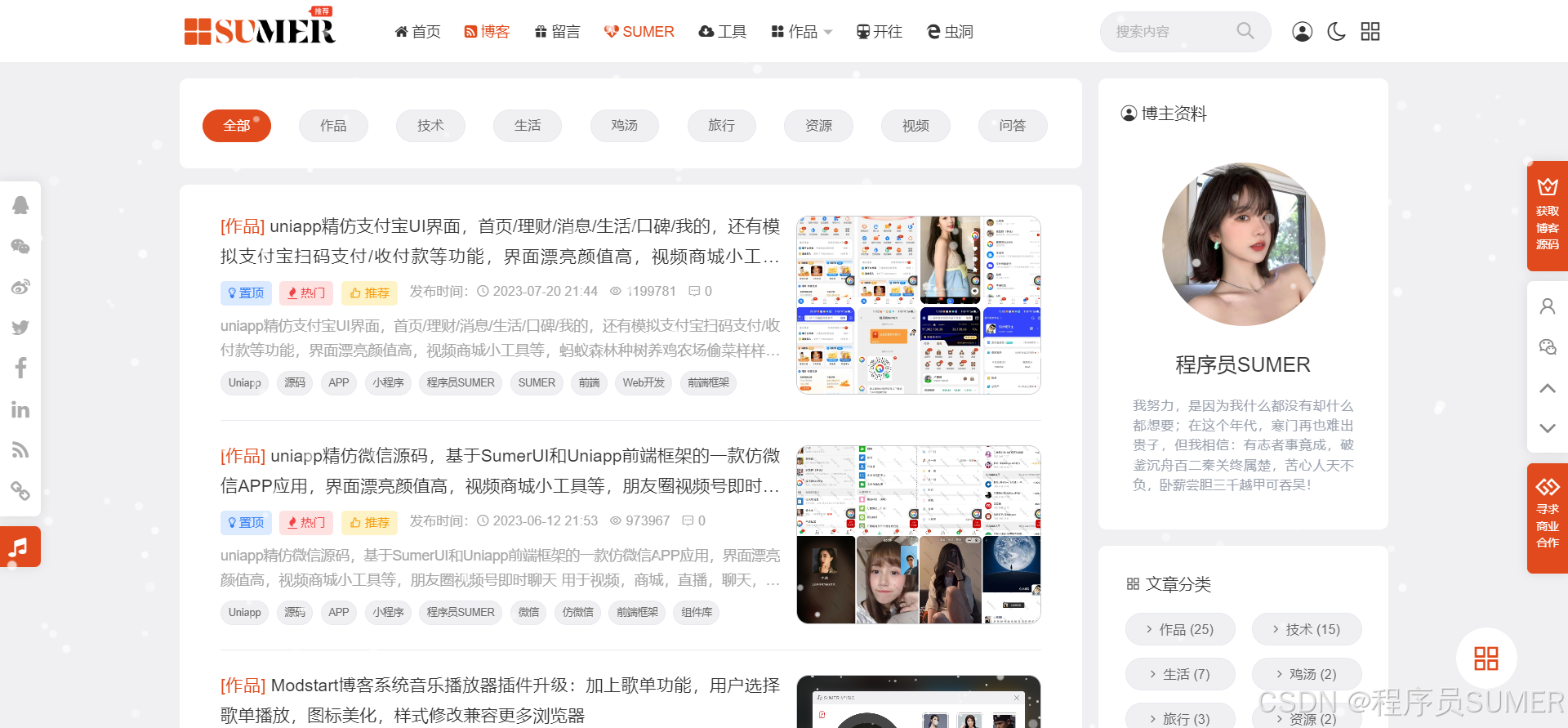Expand sidebar category 生活 (7)
1568x728 pixels.
click(1180, 674)
